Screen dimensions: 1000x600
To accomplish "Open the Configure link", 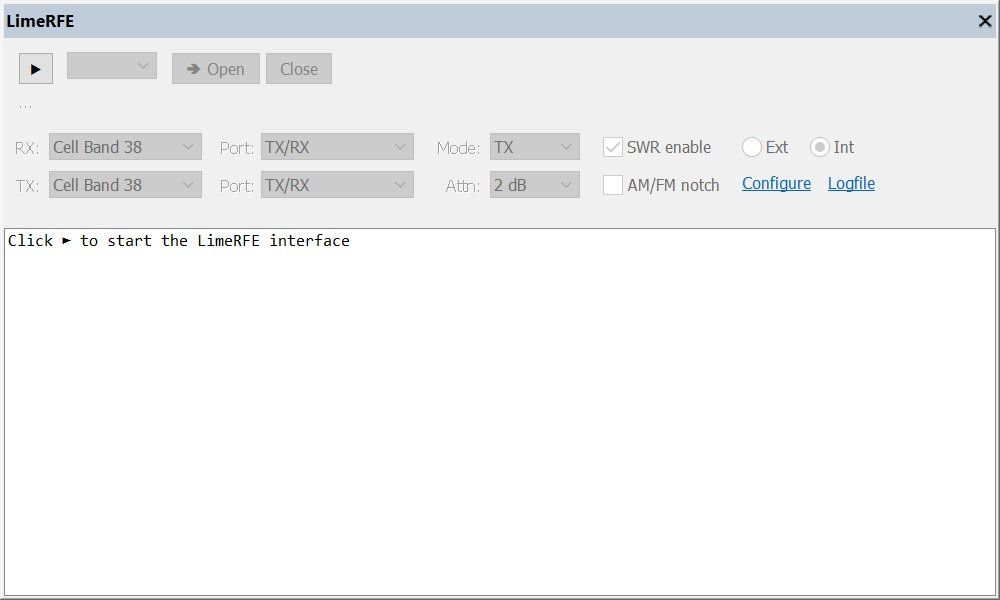I will pyautogui.click(x=776, y=184).
